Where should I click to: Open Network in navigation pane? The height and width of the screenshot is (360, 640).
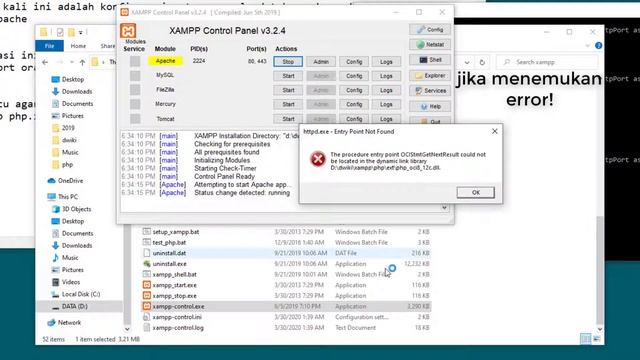click(64, 322)
